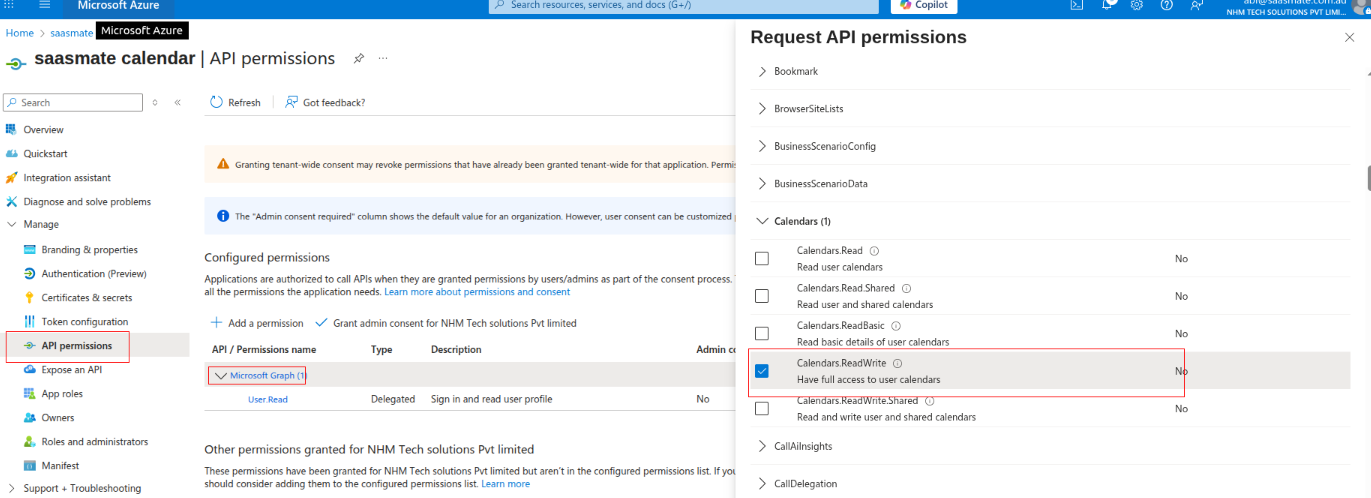
Task: Pin the API permissions page
Action: (x=358, y=59)
